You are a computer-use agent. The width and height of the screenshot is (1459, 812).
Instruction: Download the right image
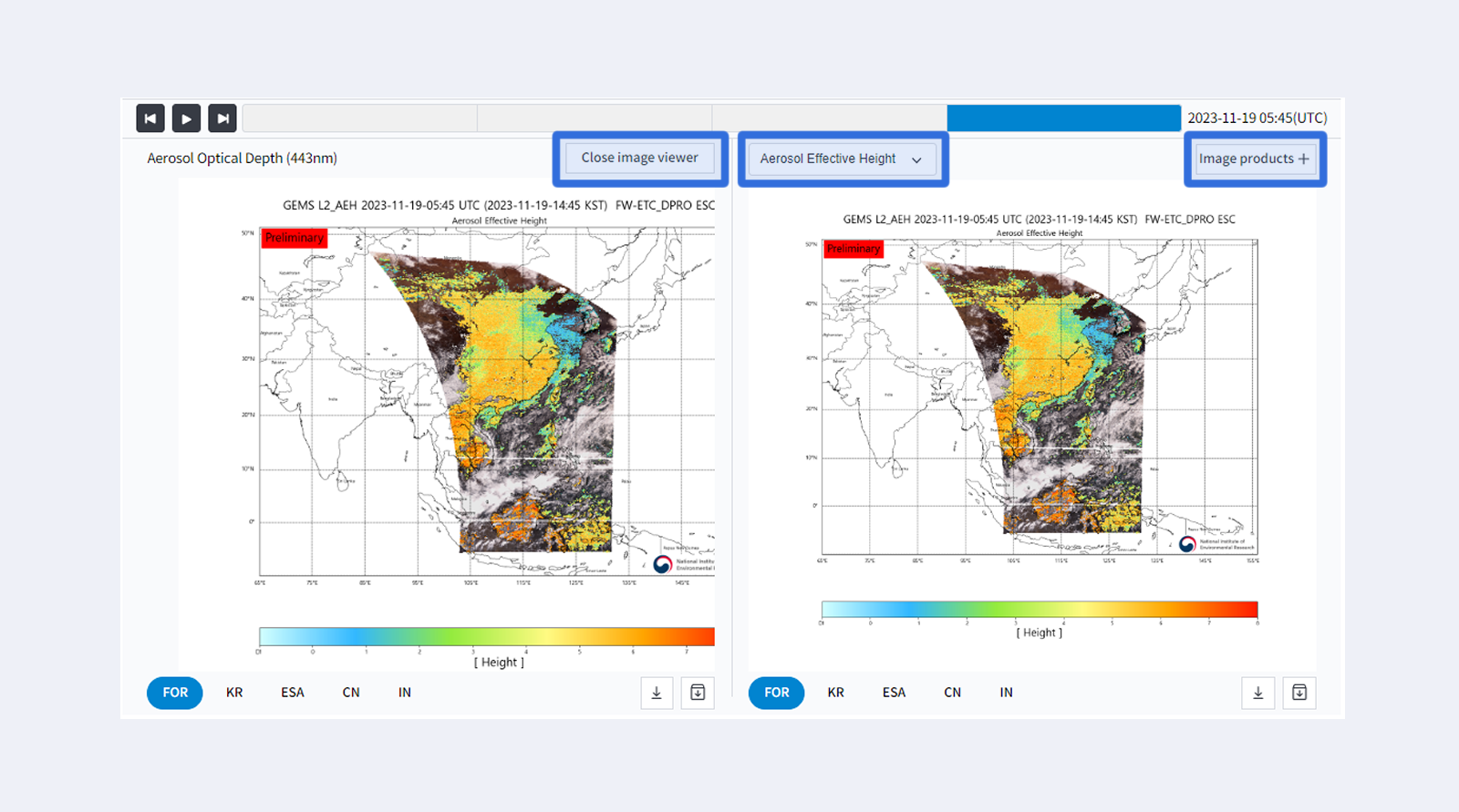[x=1258, y=693]
